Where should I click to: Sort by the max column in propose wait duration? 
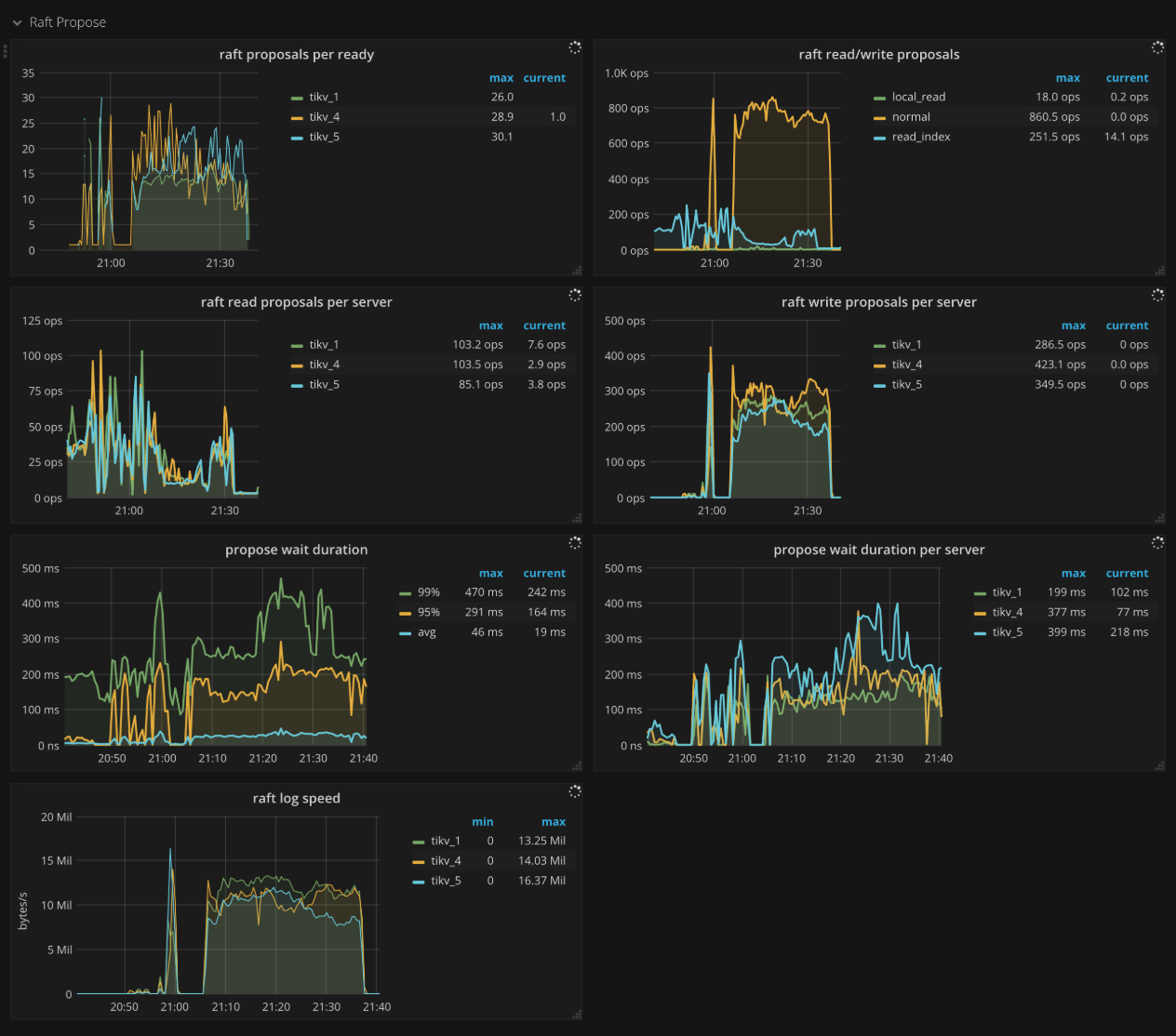click(490, 572)
